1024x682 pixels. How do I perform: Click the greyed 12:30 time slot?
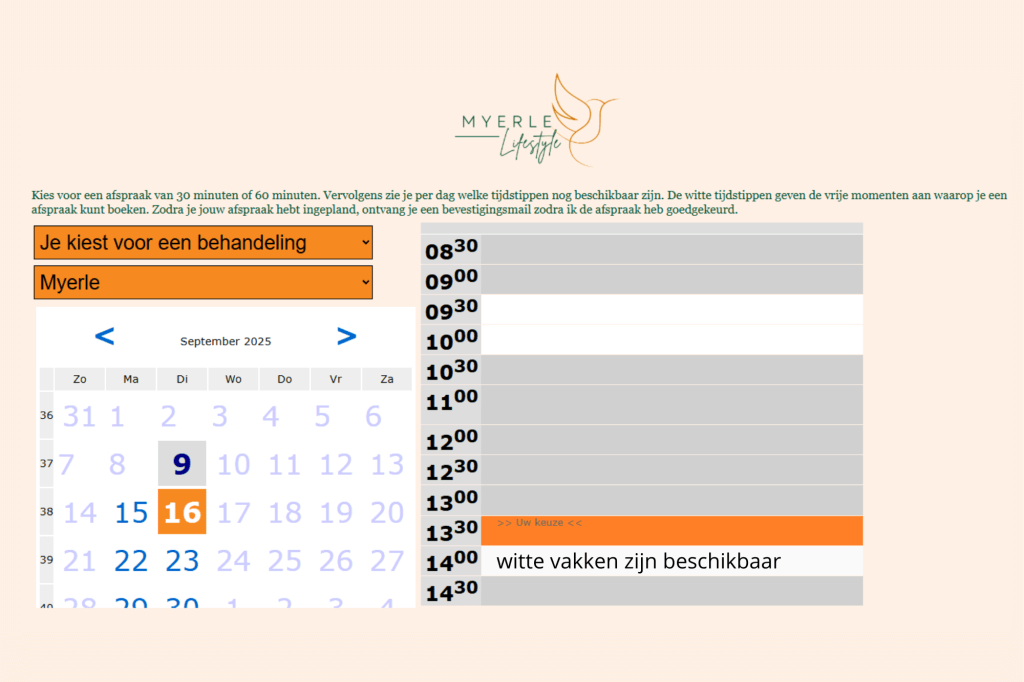tap(671, 470)
